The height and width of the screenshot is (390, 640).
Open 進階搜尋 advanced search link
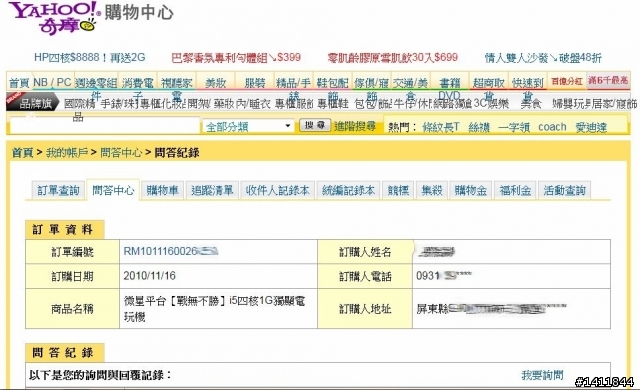[x=355, y=126]
